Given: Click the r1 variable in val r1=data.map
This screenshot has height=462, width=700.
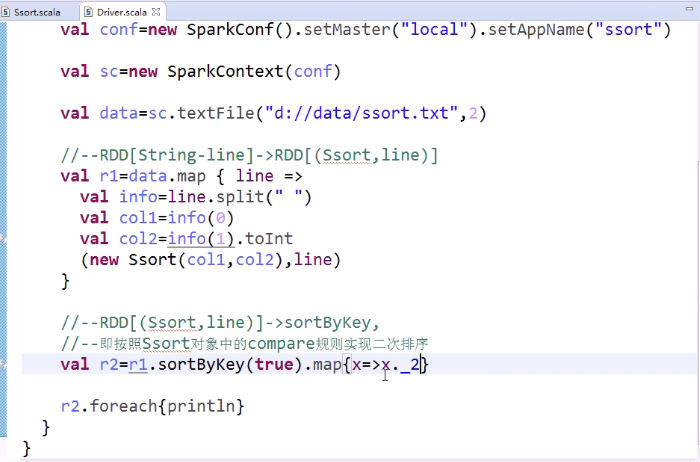Looking at the screenshot, I should coord(109,176).
